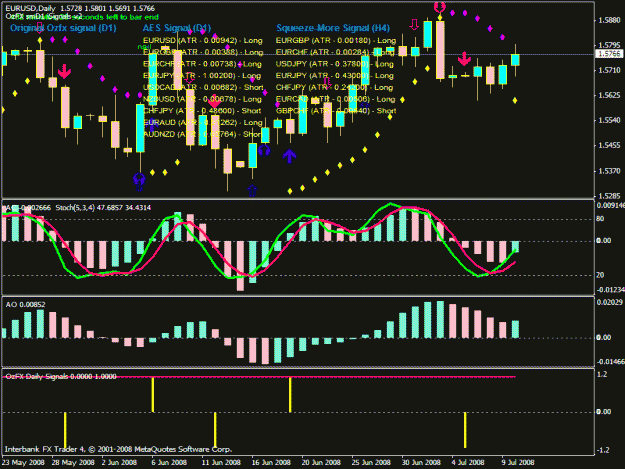Click the 25 Jun 2008 date label
Viewport: 625px width, 469px height.
coord(371,463)
